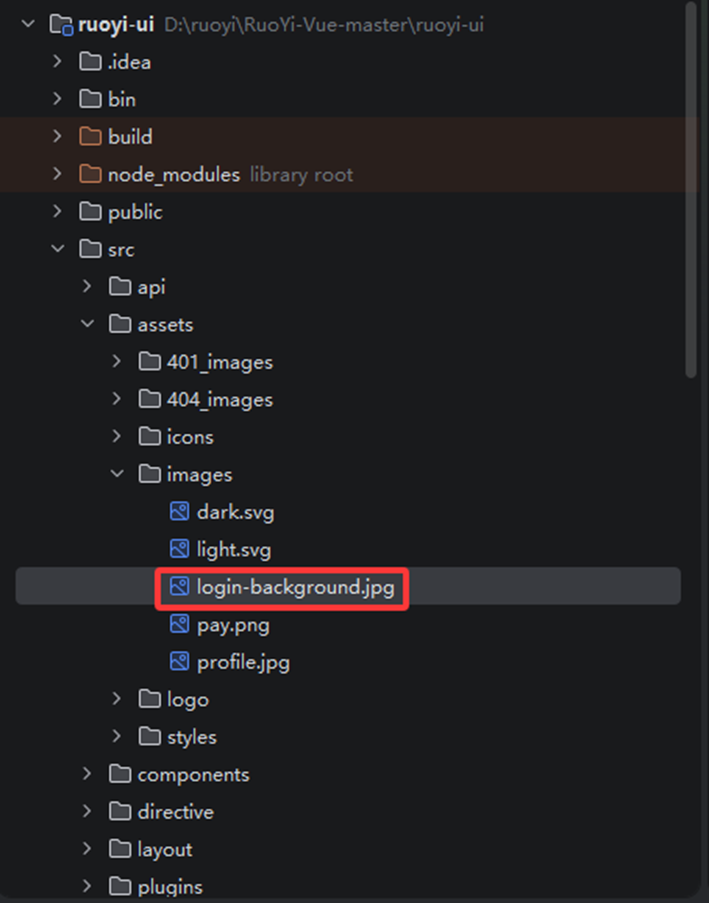Click the pay.png image file icon
Image resolution: width=709 pixels, height=903 pixels.
[x=179, y=624]
